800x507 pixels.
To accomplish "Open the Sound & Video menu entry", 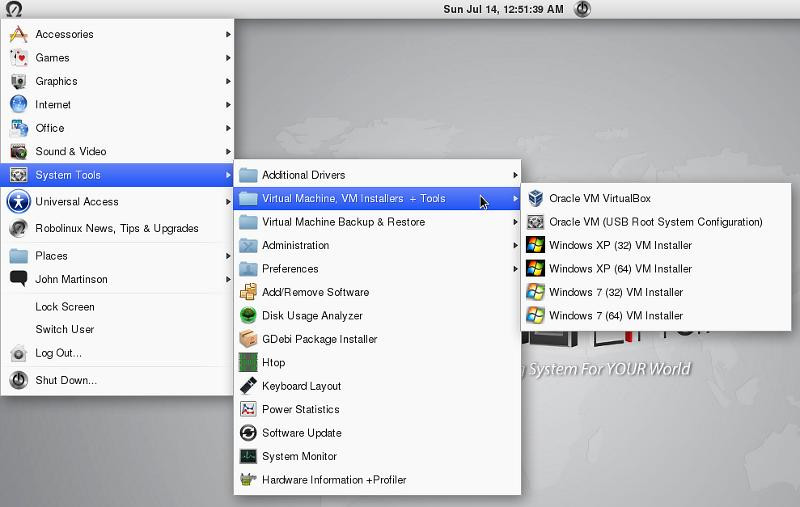I will (117, 151).
